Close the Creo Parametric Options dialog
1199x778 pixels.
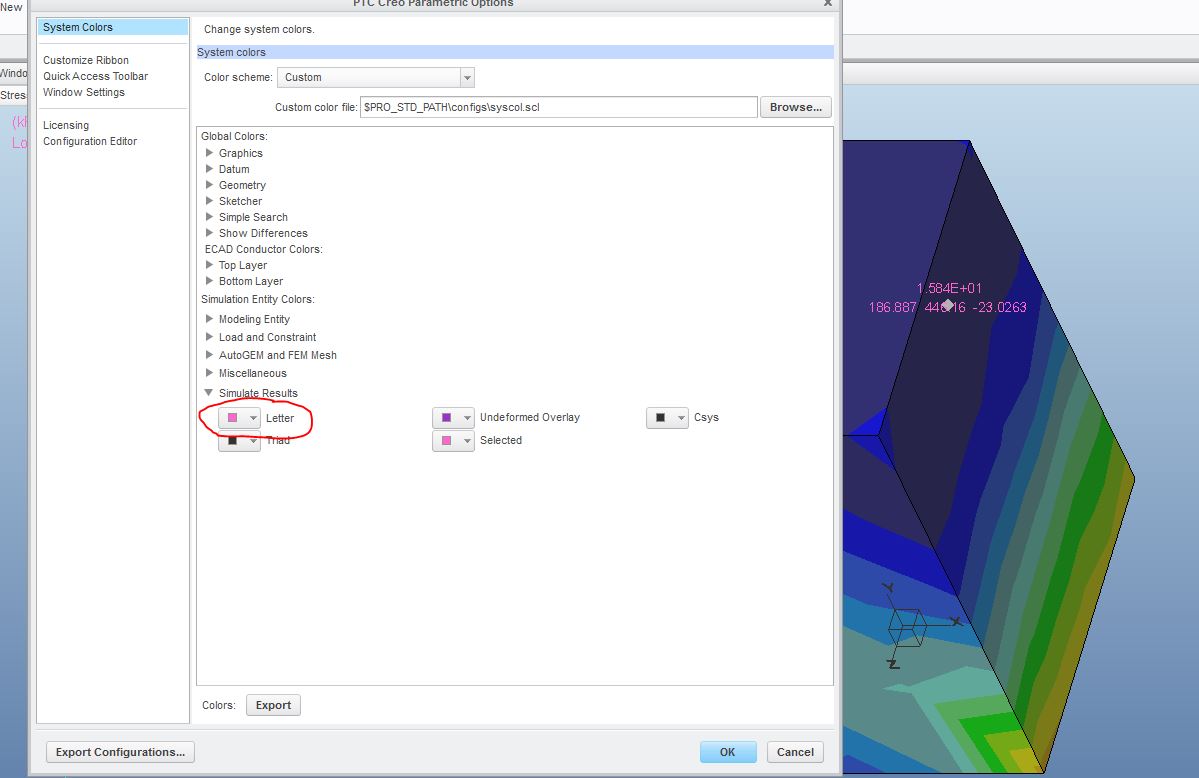827,3
